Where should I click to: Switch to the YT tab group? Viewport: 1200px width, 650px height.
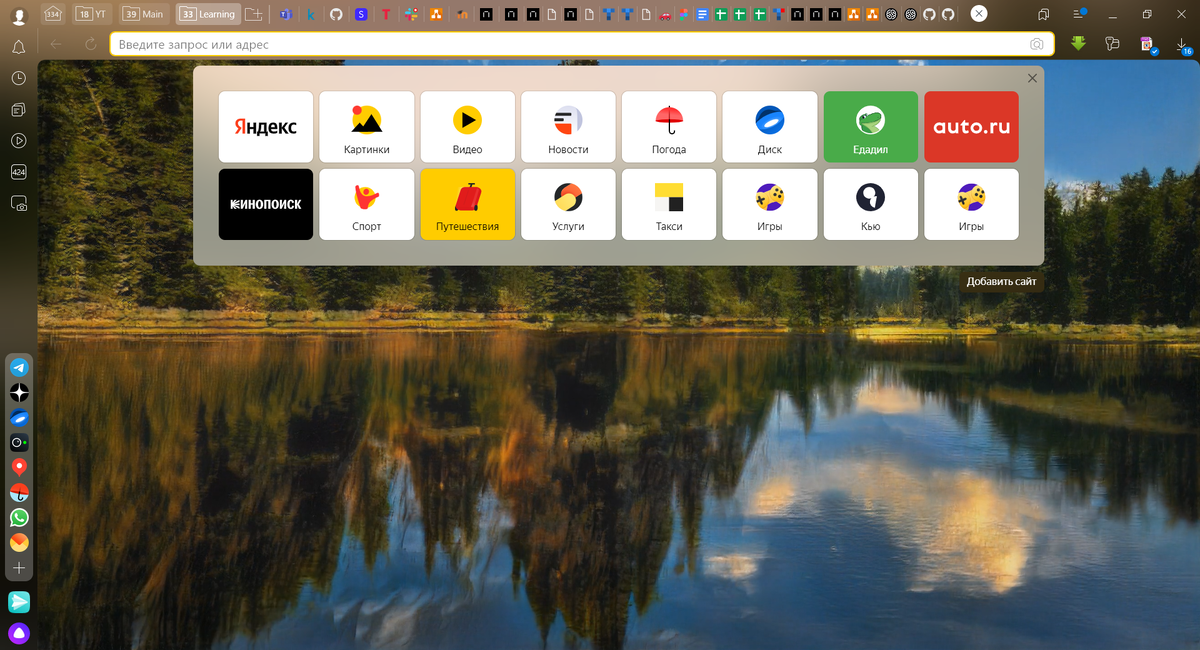[92, 14]
